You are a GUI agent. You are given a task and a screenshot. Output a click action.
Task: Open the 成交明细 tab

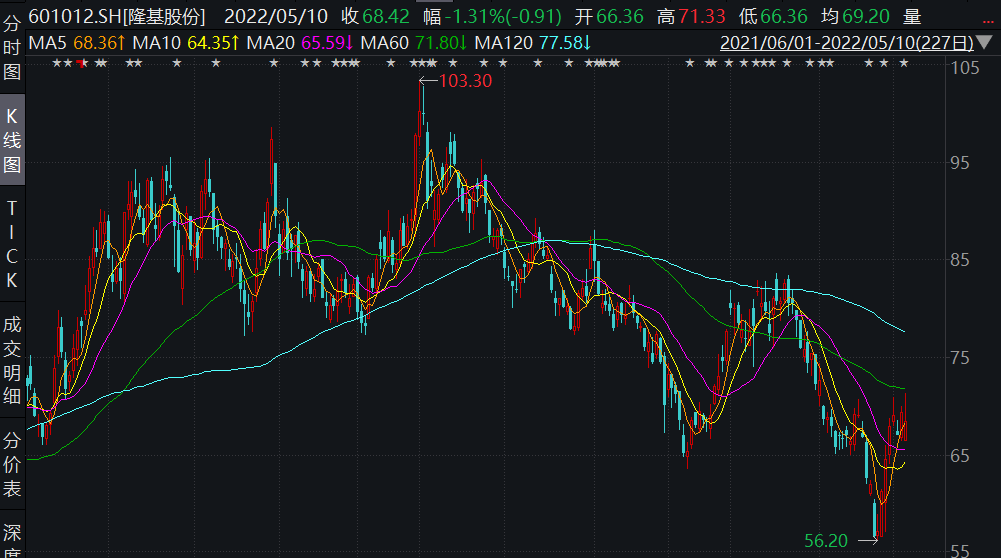12,359
